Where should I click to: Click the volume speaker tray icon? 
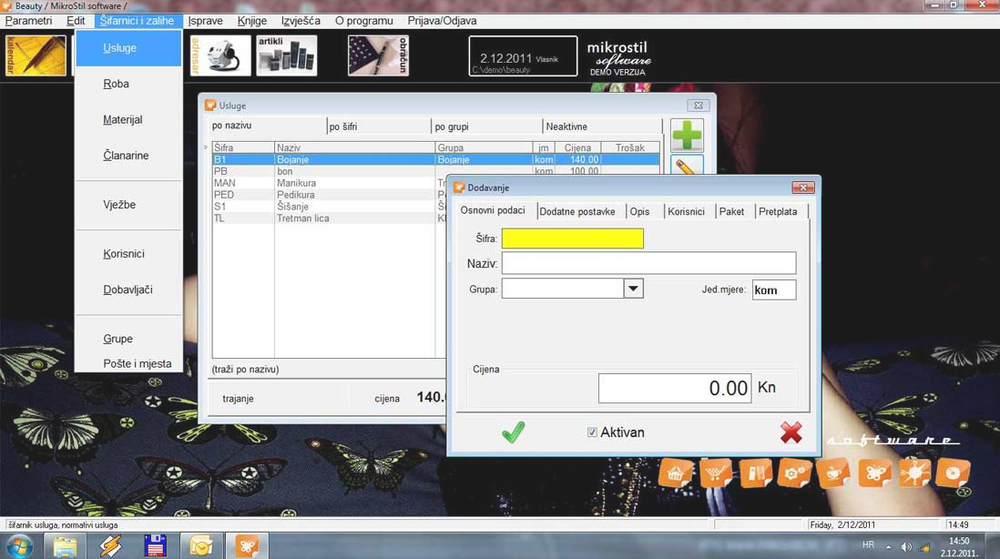tap(906, 547)
